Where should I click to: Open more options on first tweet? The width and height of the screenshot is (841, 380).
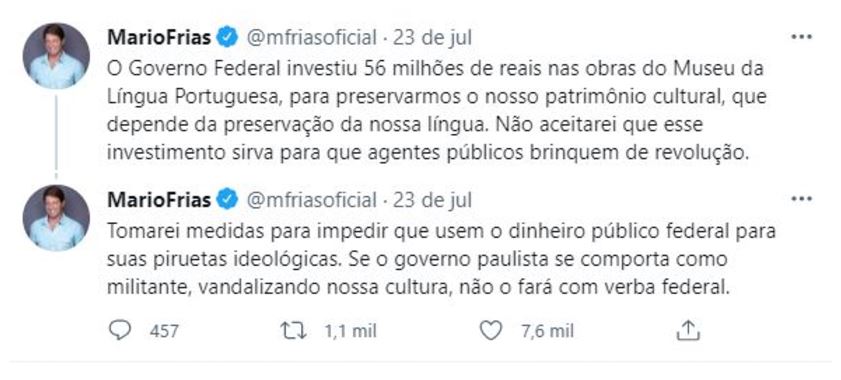click(x=802, y=37)
